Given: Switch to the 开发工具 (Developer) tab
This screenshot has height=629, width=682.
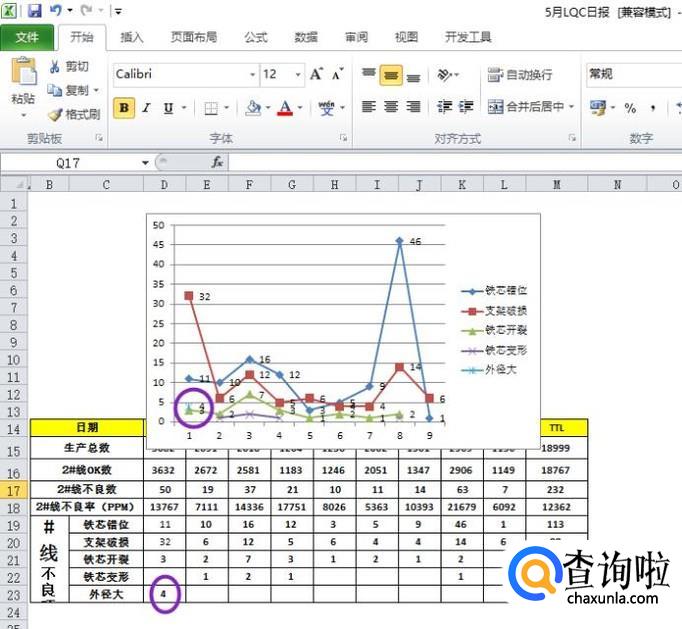Looking at the screenshot, I should click(x=468, y=37).
